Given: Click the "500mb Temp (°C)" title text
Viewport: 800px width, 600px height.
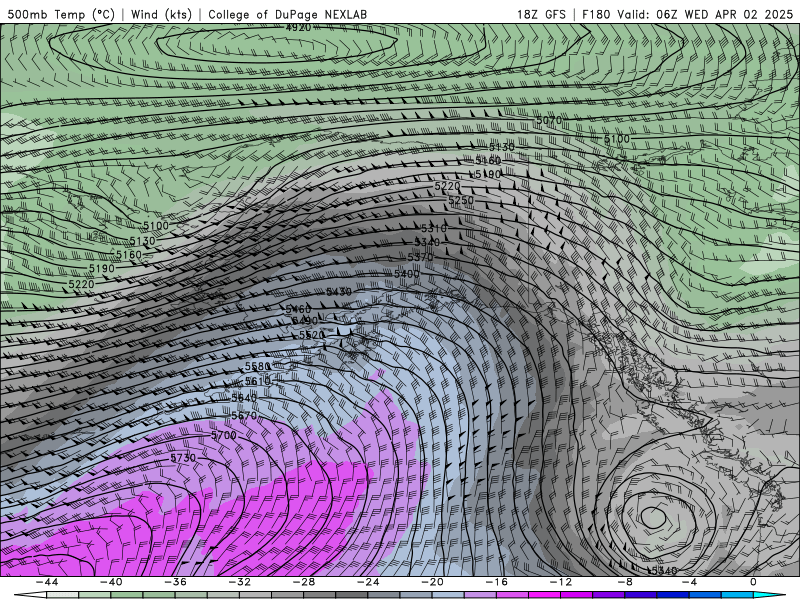Looking at the screenshot, I should coord(61,14).
